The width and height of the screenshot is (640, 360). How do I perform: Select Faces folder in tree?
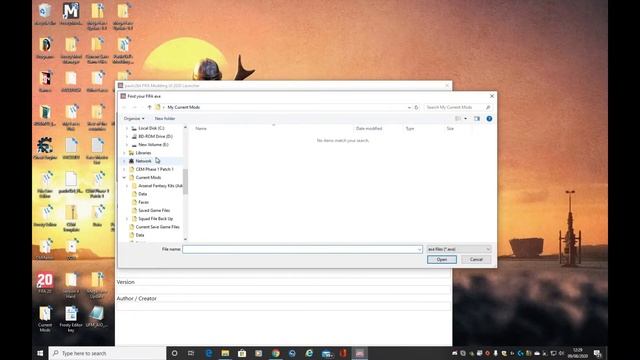pyautogui.click(x=140, y=202)
